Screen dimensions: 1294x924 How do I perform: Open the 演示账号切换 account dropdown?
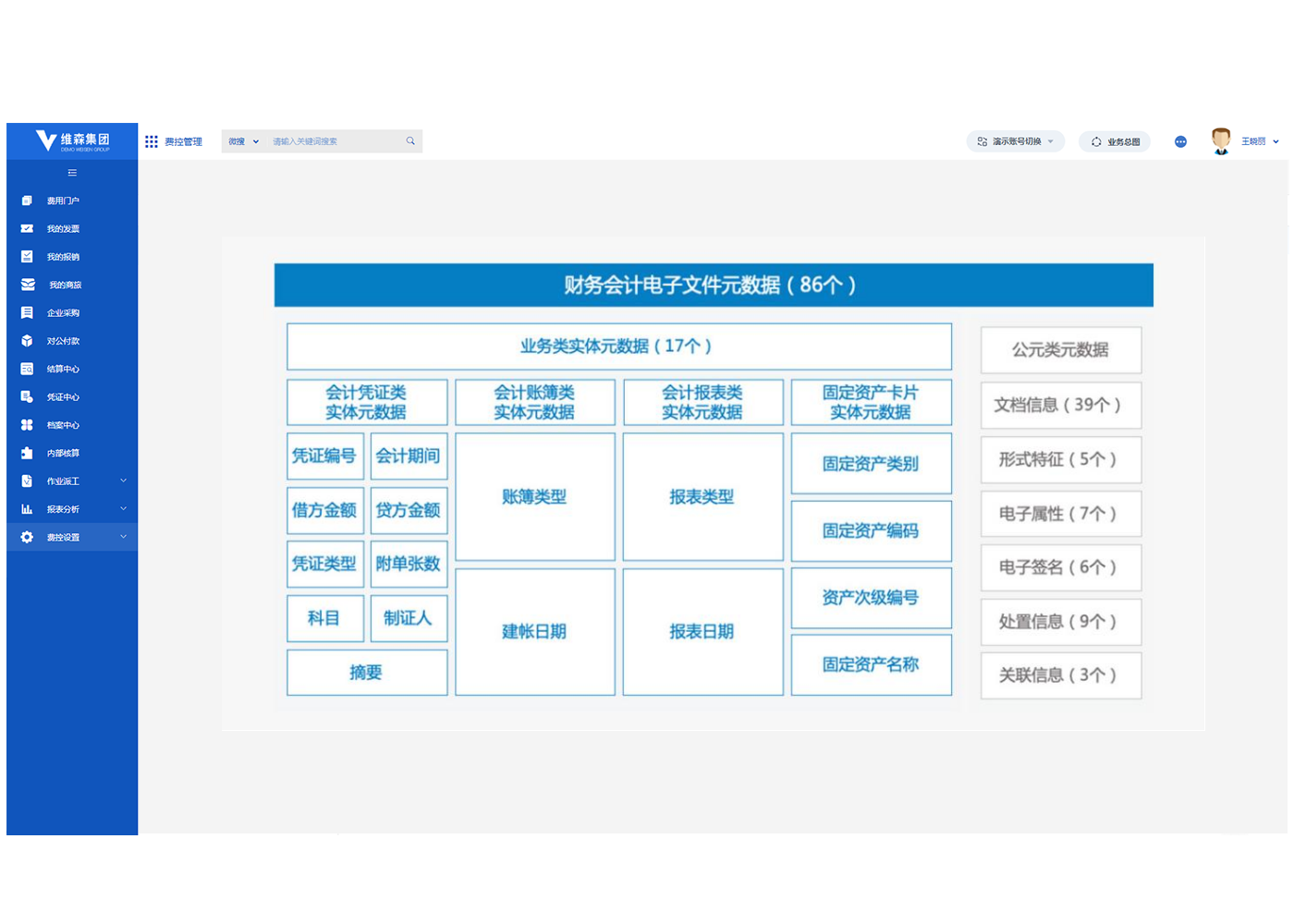(x=1016, y=141)
